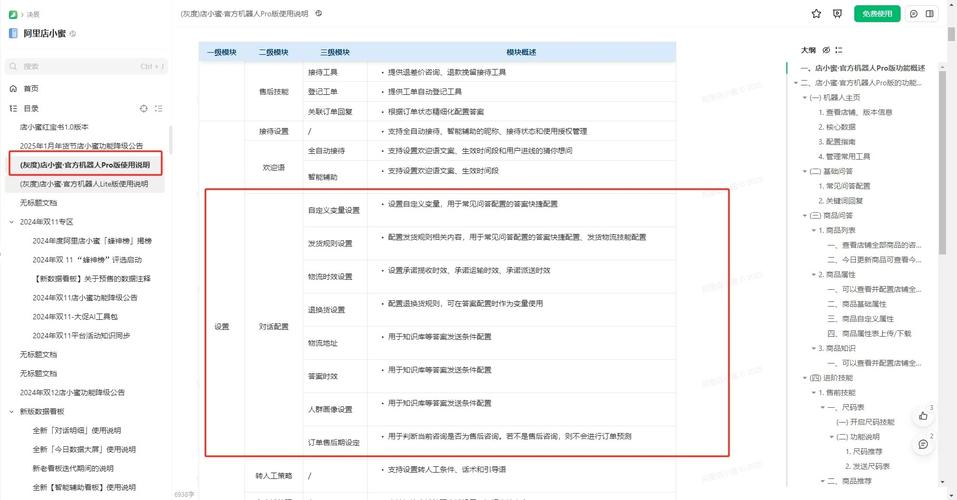Open the floating comment button showing 2
Image resolution: width=957 pixels, height=500 pixels.
tap(923, 444)
